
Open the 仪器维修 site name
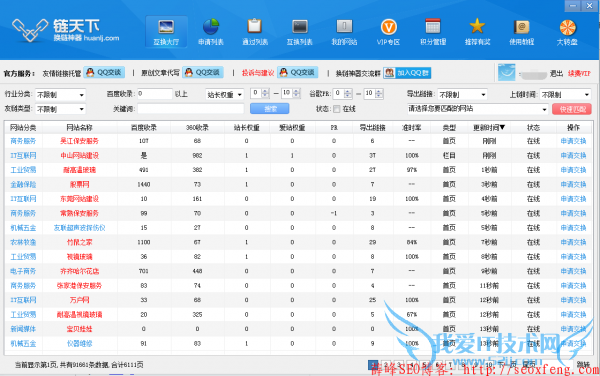(79, 343)
